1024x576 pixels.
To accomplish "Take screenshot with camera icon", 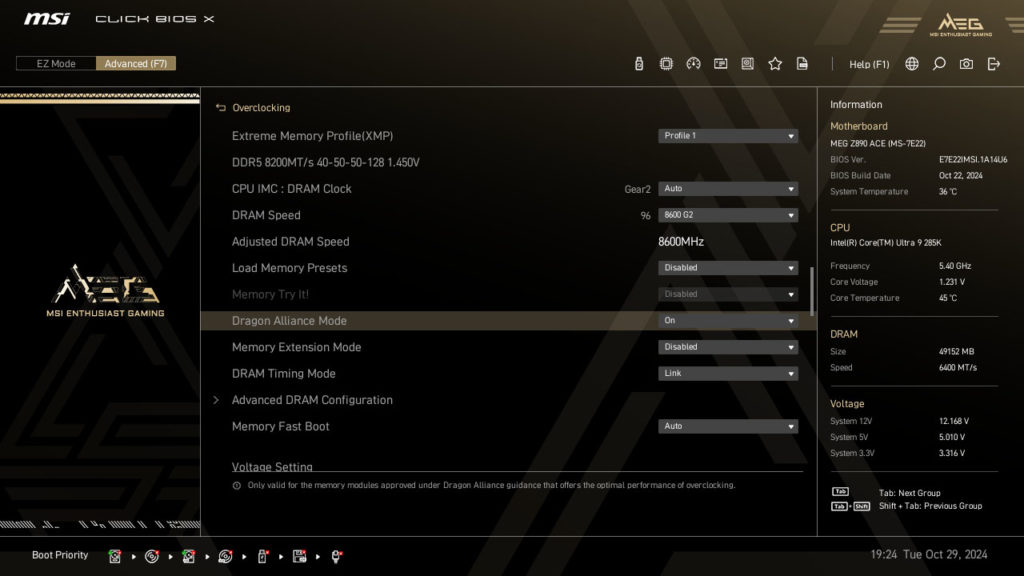I will click(967, 63).
